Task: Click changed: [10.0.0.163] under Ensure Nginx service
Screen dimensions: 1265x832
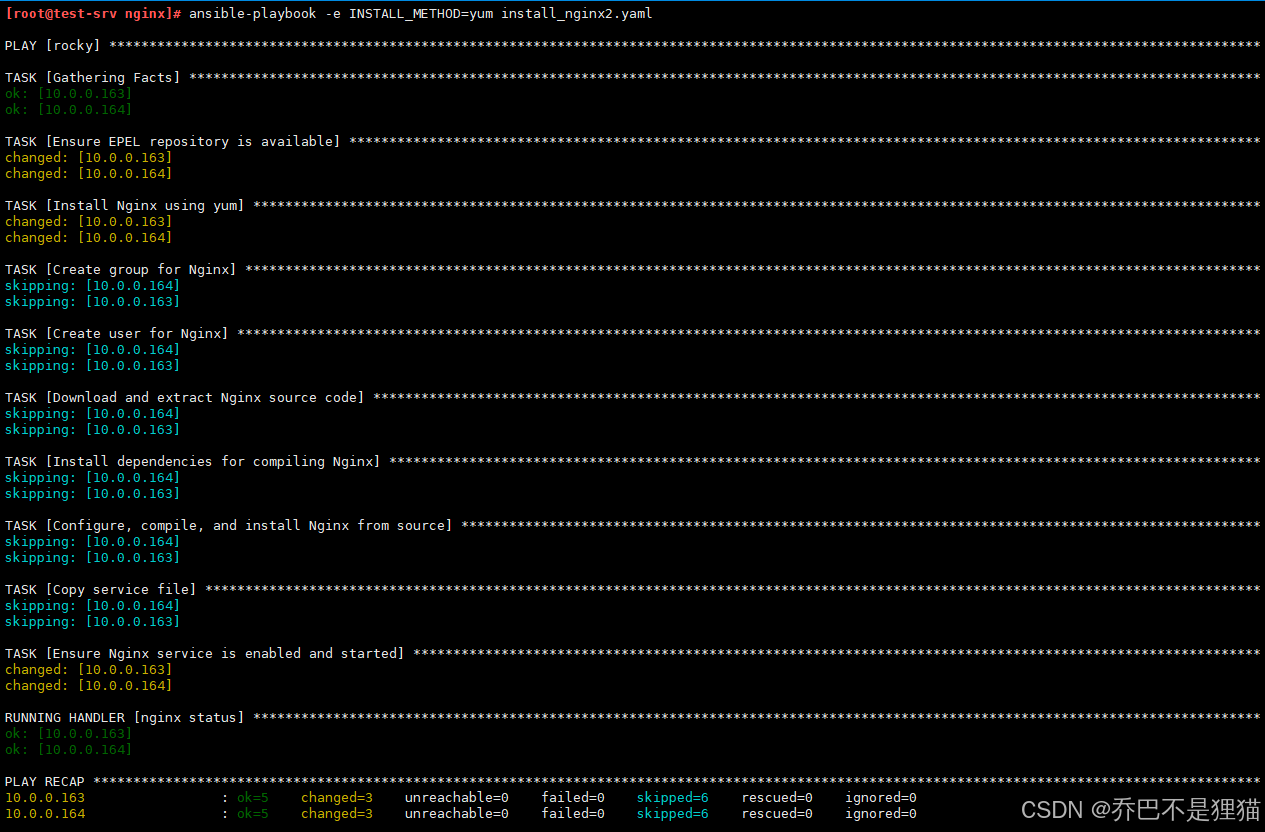Action: [x=88, y=670]
